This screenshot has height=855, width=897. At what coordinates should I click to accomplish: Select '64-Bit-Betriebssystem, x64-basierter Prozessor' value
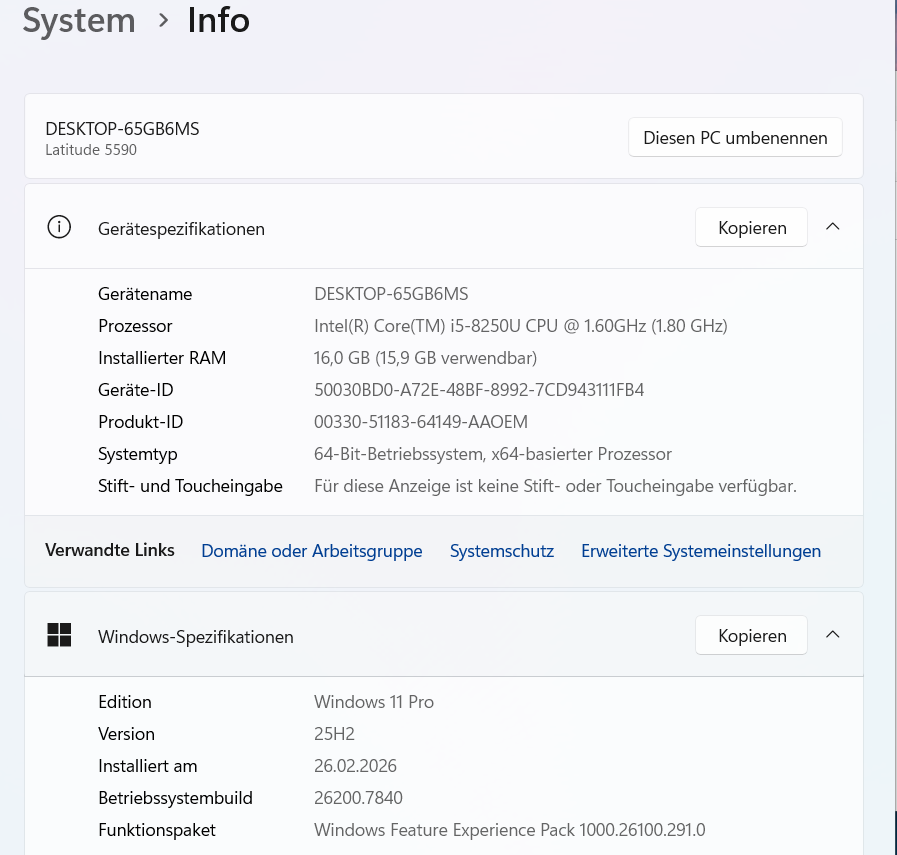tap(493, 454)
